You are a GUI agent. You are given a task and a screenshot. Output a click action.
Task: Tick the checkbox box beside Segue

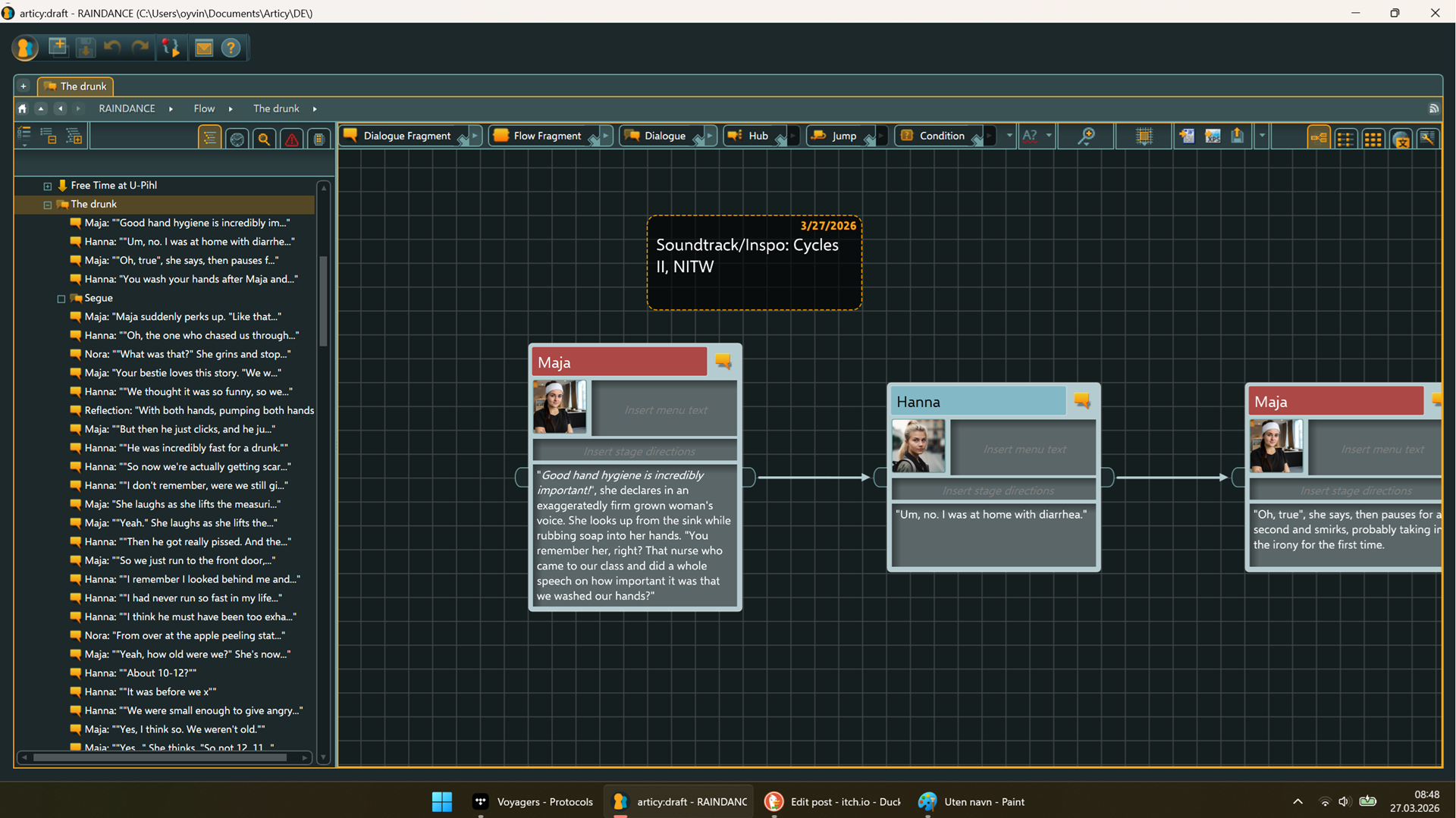tap(61, 299)
